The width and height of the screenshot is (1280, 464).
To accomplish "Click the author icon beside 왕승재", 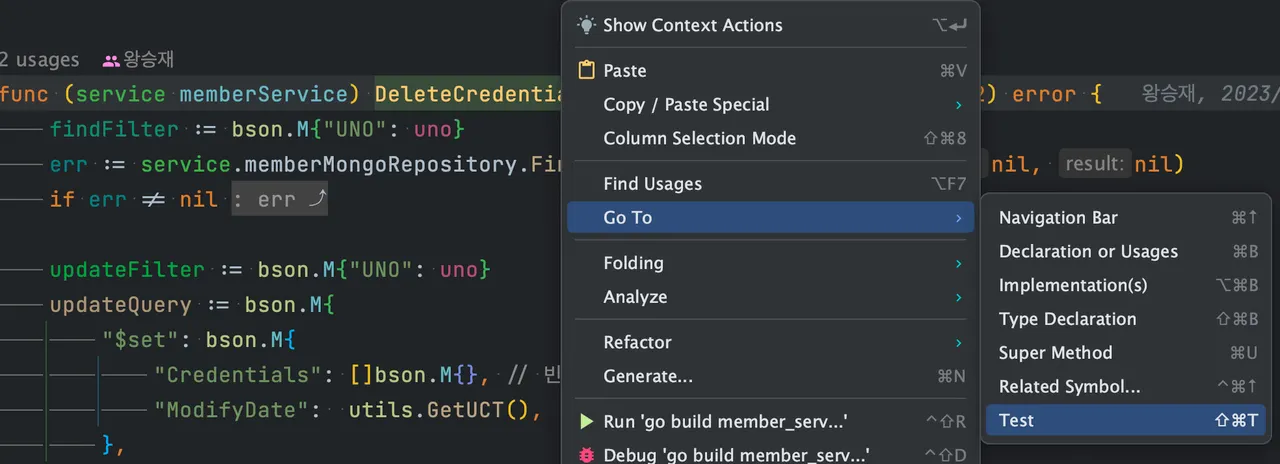I will coord(111,60).
